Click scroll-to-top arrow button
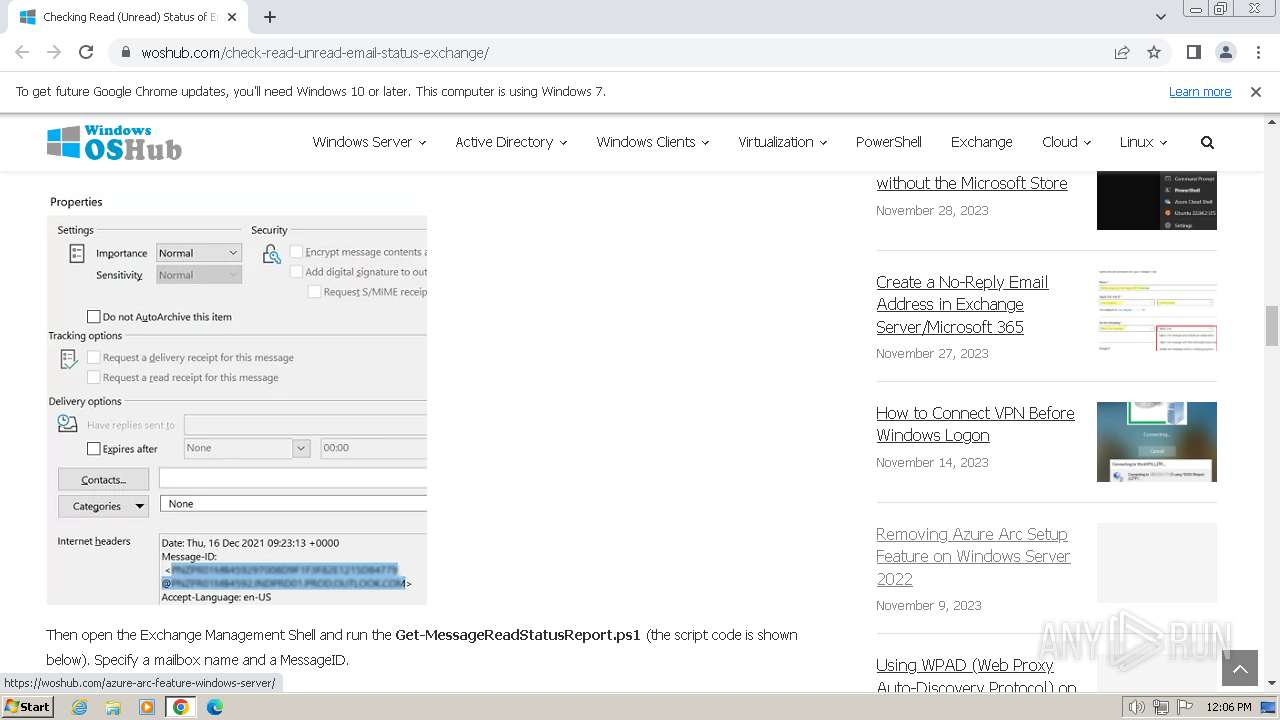 point(1240,669)
